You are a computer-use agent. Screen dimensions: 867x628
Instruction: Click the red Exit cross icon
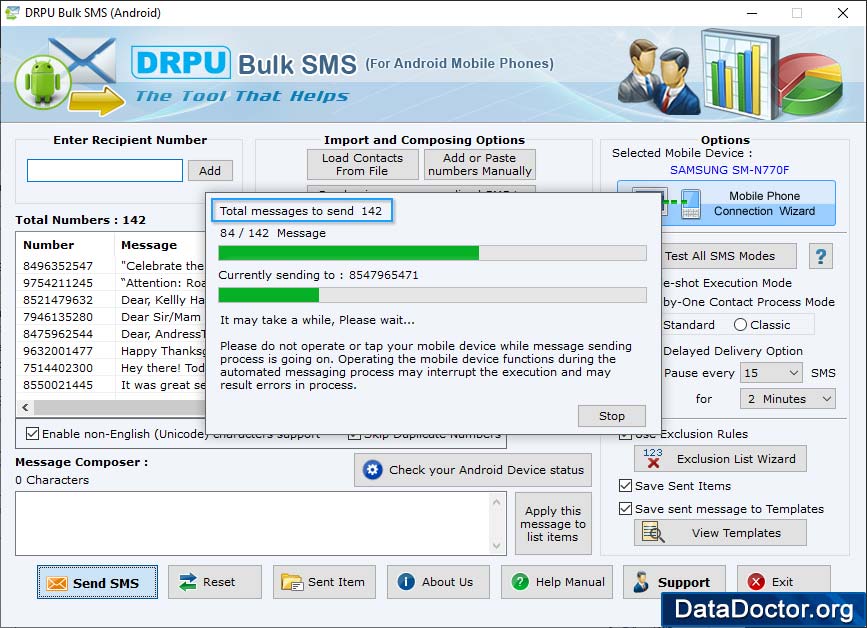pos(756,582)
